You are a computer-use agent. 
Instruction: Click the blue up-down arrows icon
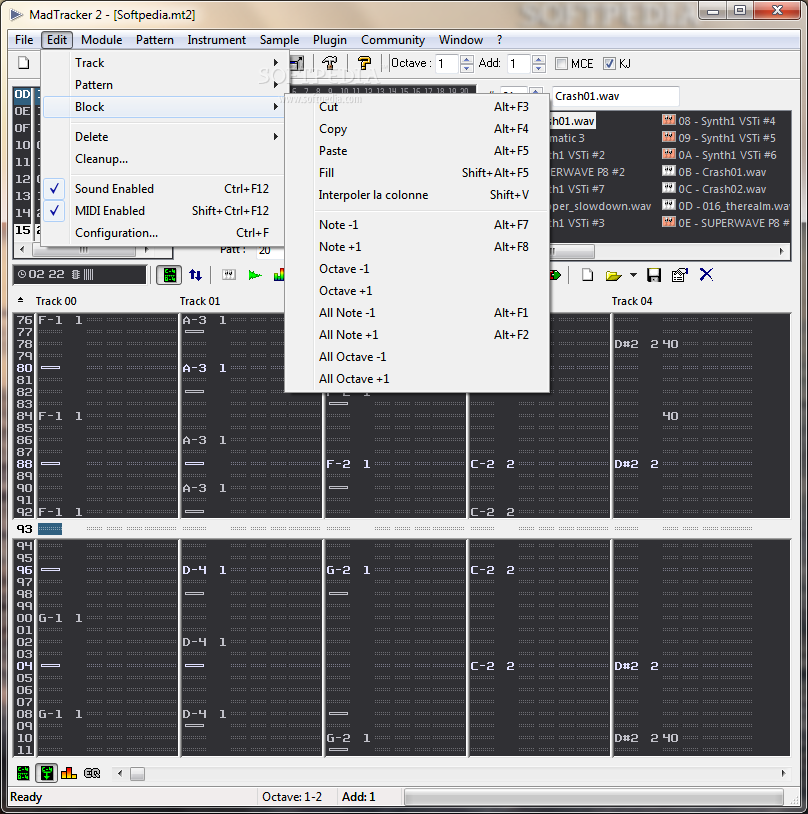pyautogui.click(x=195, y=275)
